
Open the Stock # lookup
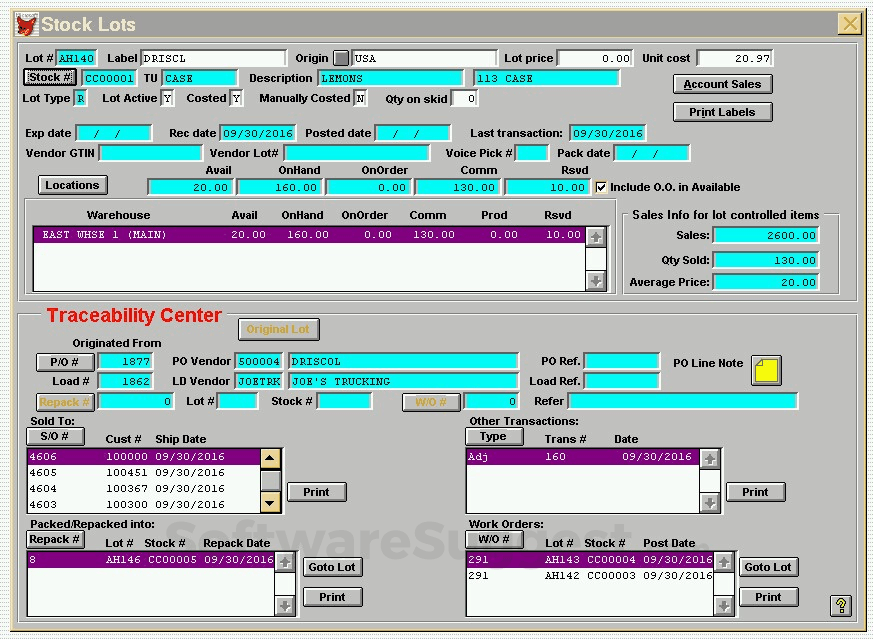(x=49, y=77)
